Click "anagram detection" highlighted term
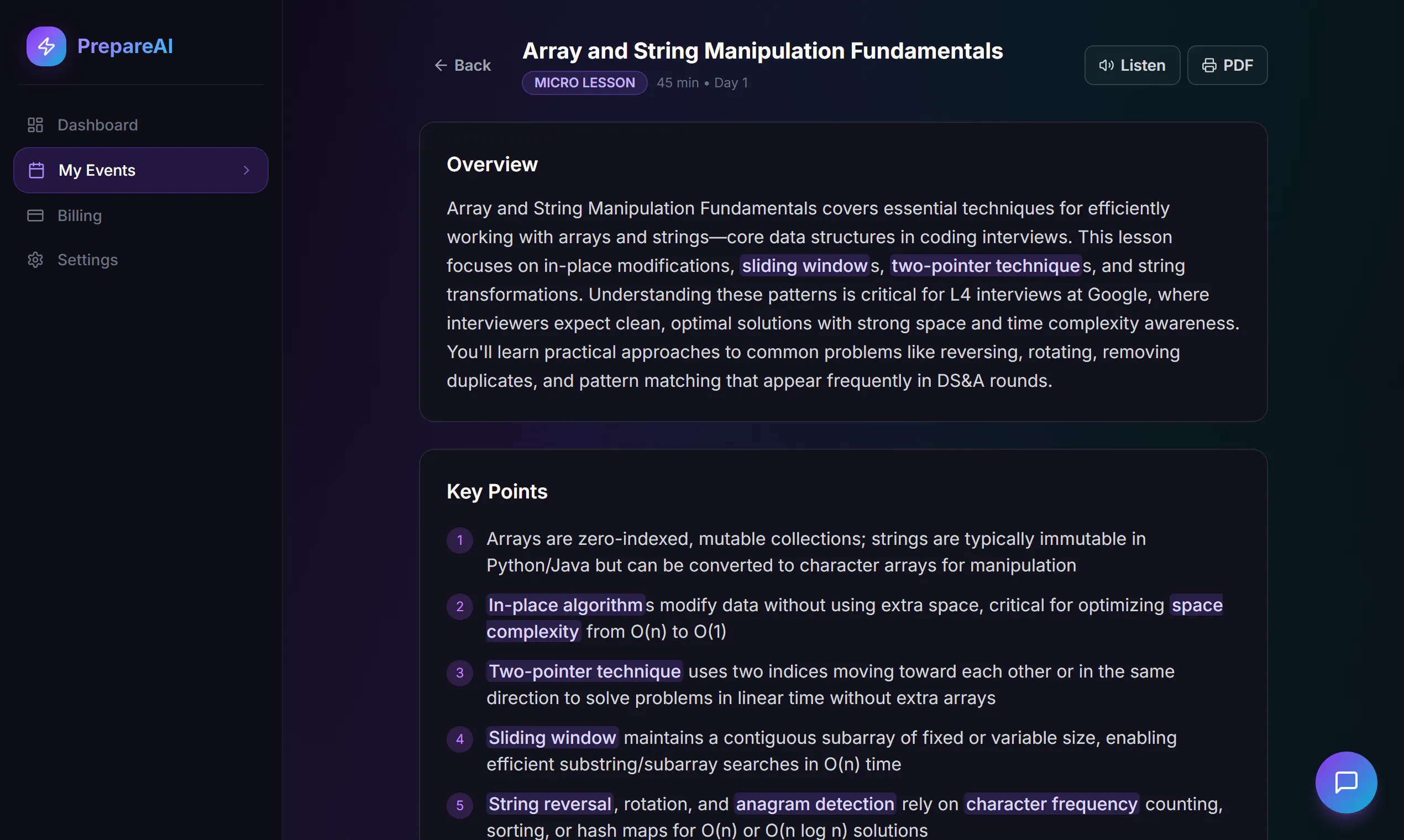 [815, 804]
